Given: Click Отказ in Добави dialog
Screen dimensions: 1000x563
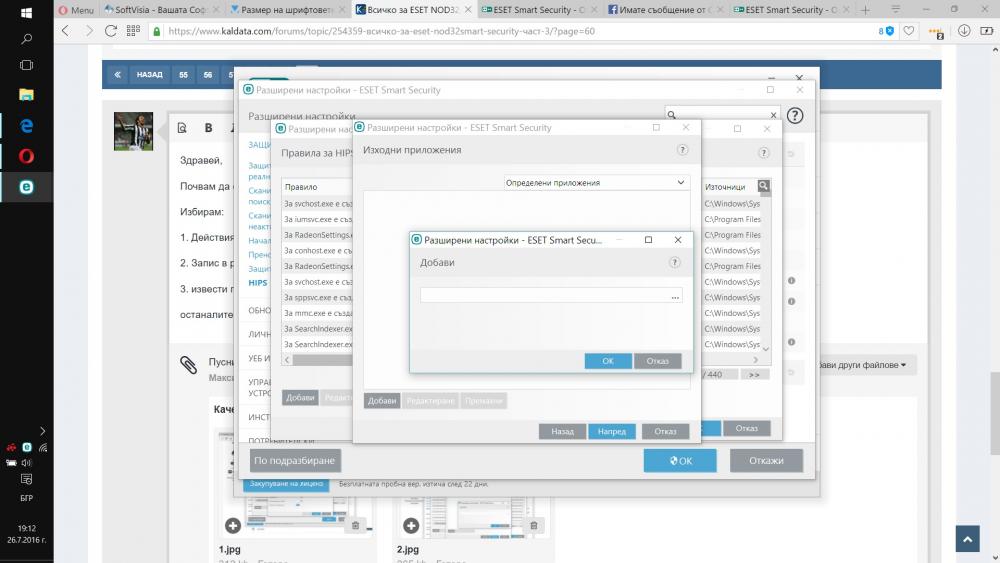Looking at the screenshot, I should tap(658, 361).
